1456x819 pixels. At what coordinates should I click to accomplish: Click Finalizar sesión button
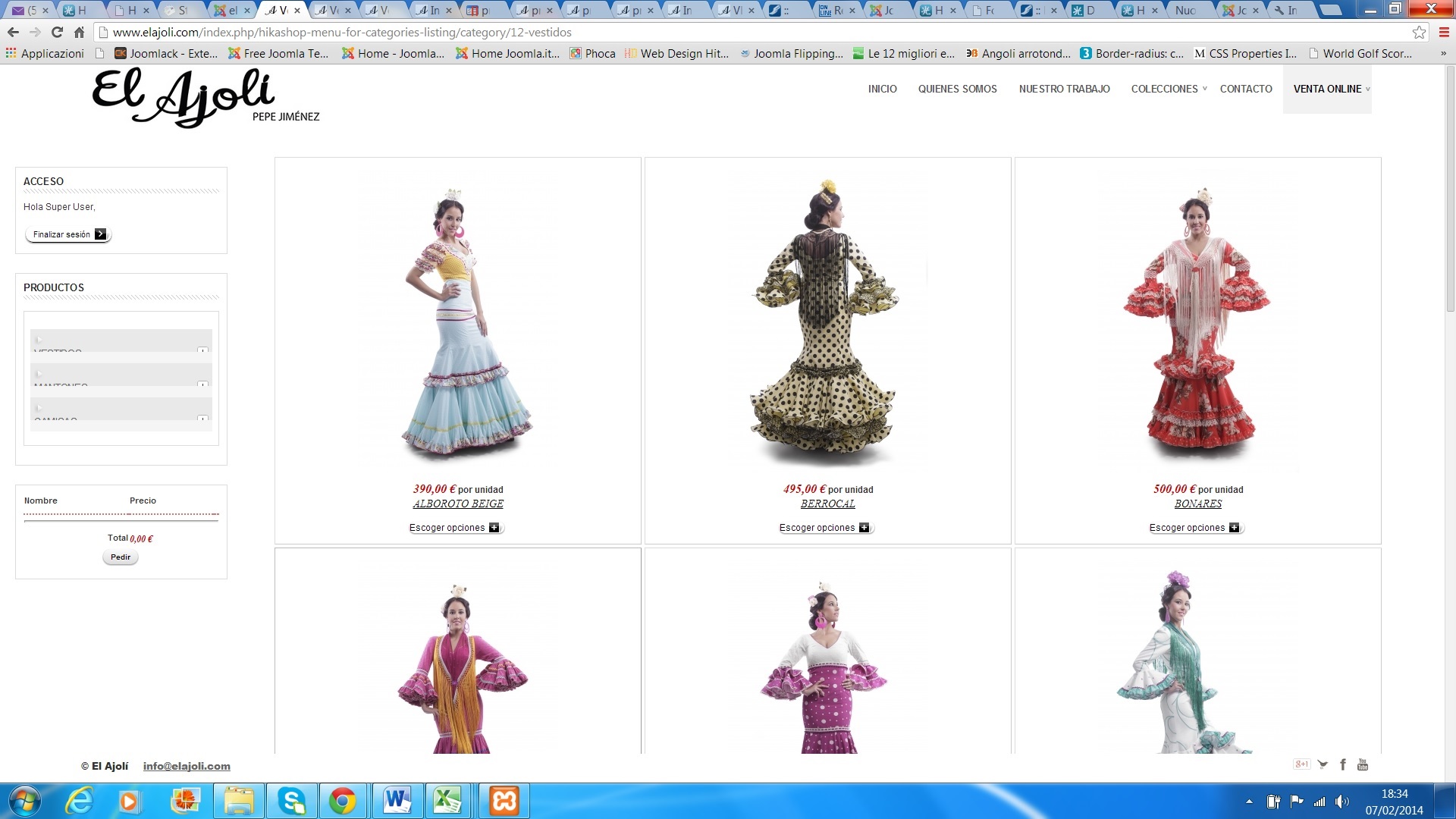point(69,234)
